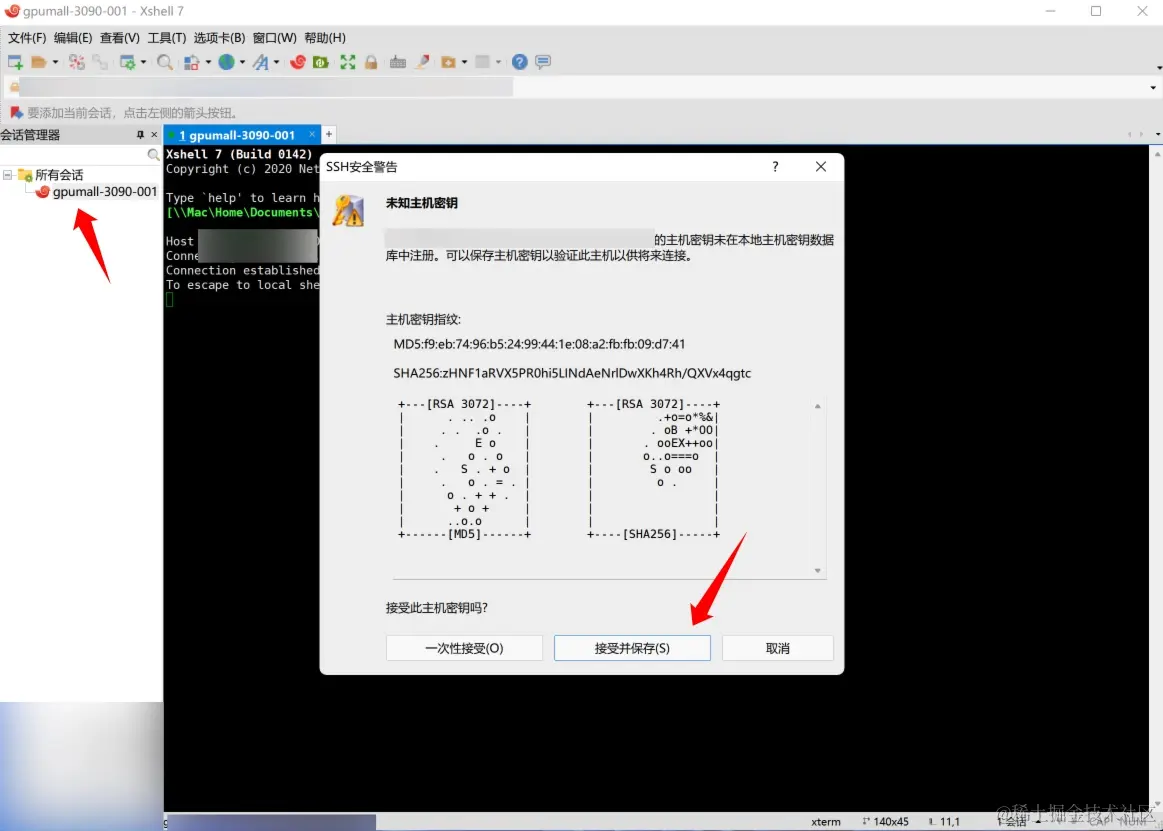
Task: Click the red bookmark flag icon
Action: click(x=16, y=113)
